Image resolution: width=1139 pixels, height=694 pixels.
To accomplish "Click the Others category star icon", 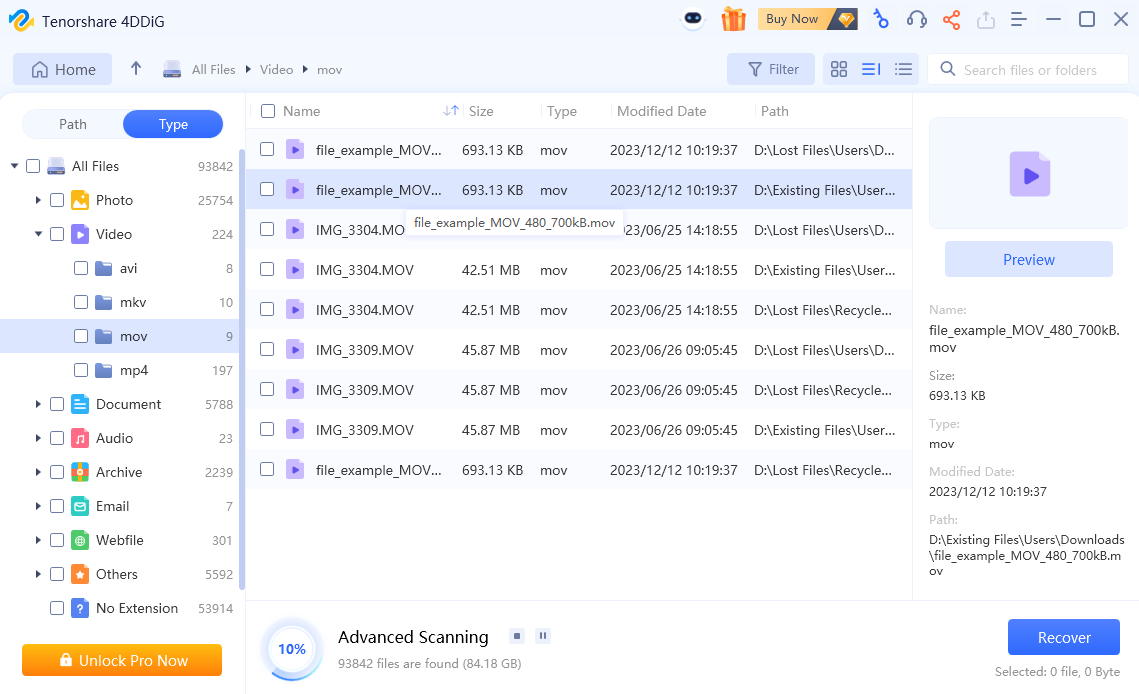I will point(80,575).
